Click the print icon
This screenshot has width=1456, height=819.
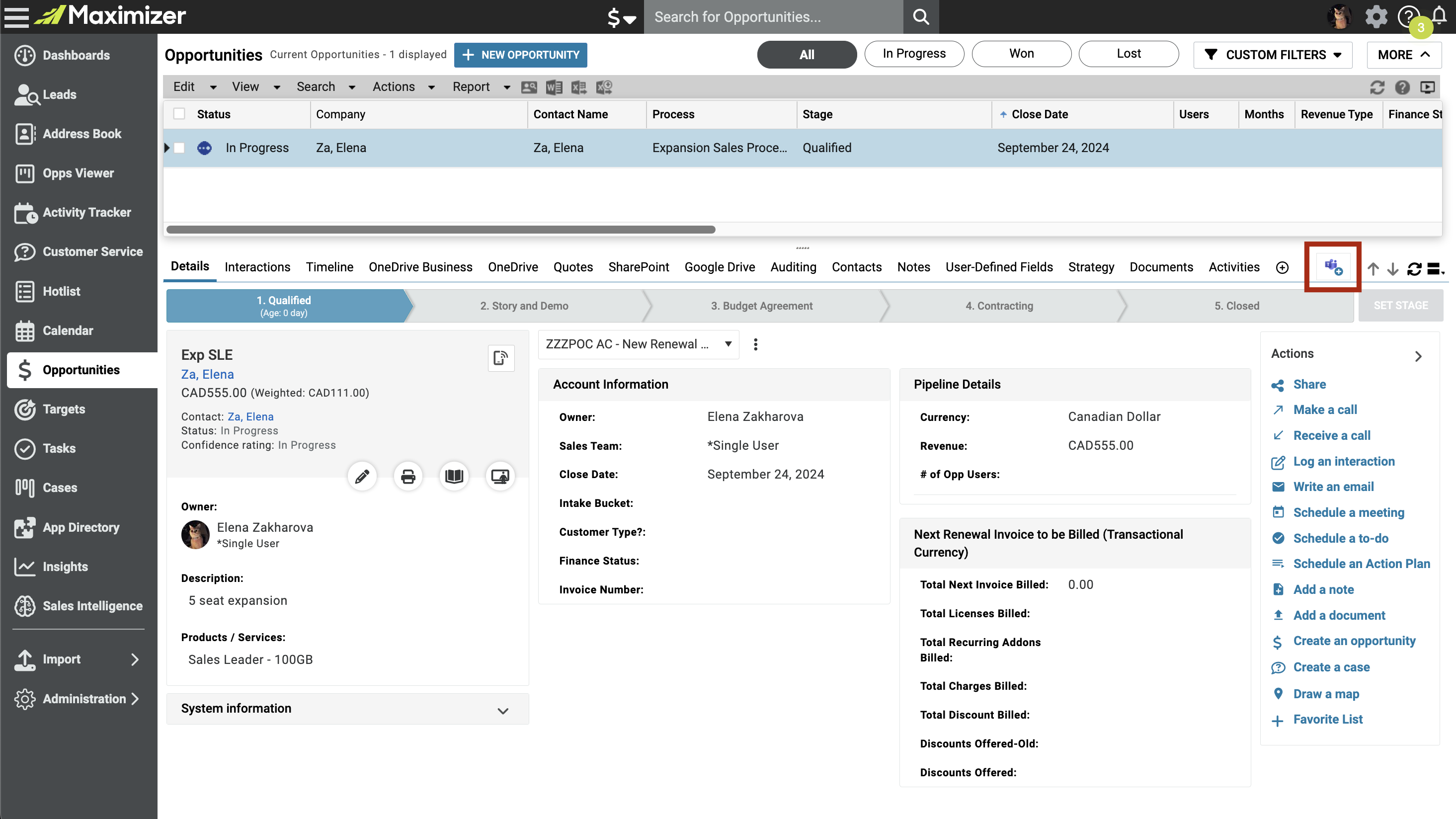(x=408, y=477)
